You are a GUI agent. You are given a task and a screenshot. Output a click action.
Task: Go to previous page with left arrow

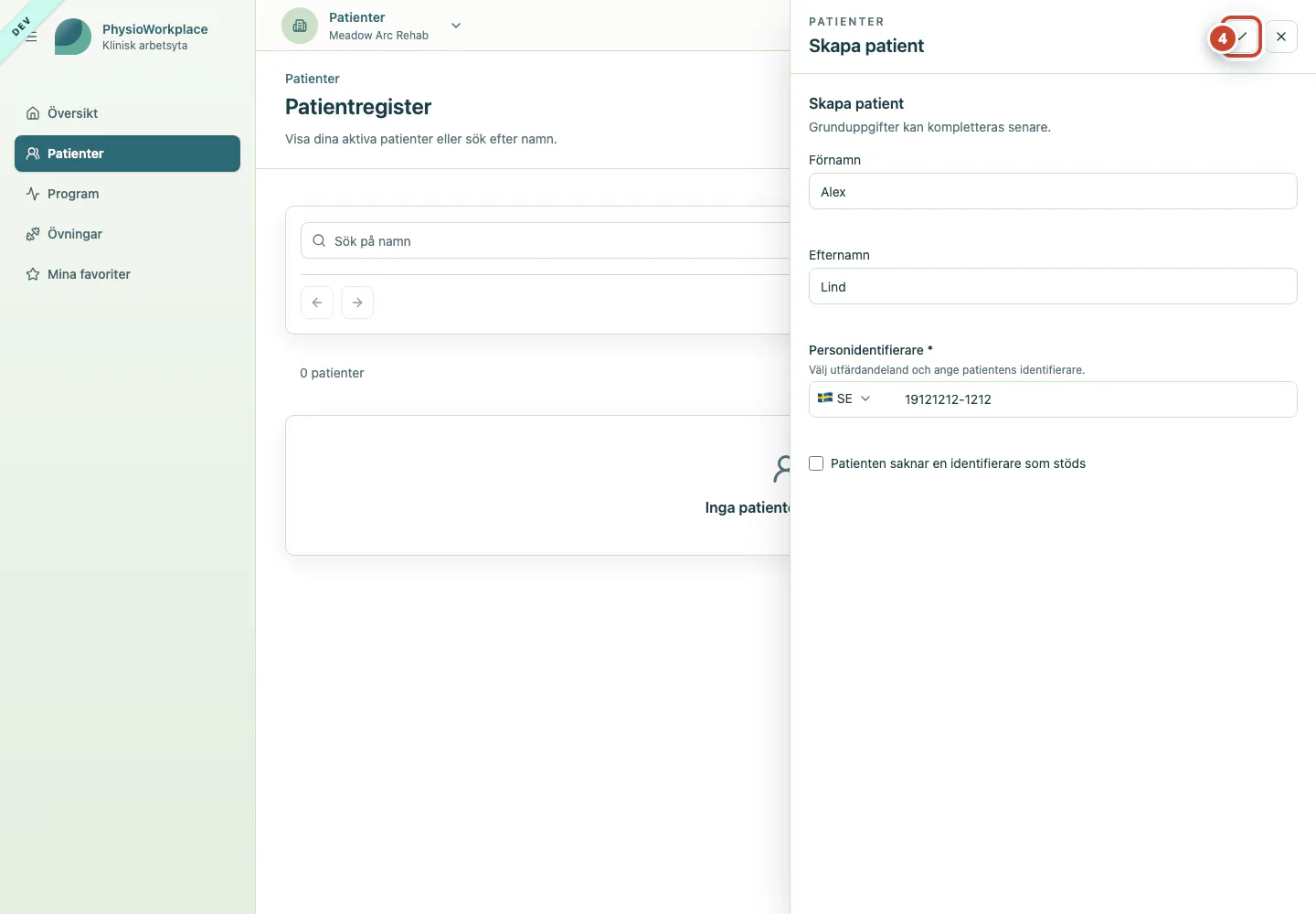[317, 303]
